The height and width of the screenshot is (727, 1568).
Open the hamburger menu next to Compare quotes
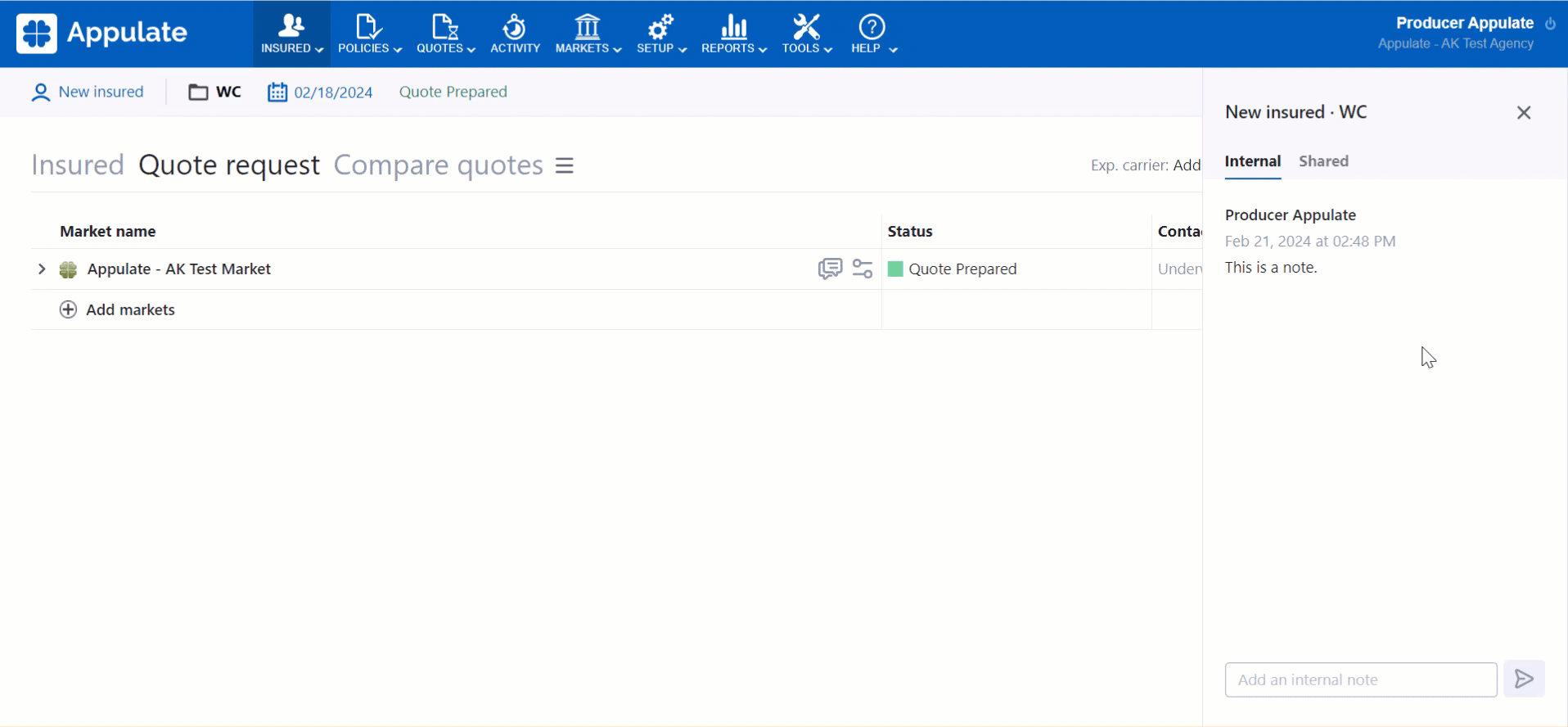coord(565,165)
